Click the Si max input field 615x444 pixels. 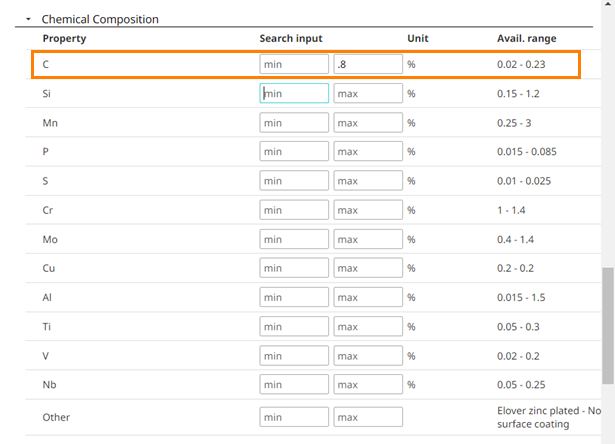point(368,93)
